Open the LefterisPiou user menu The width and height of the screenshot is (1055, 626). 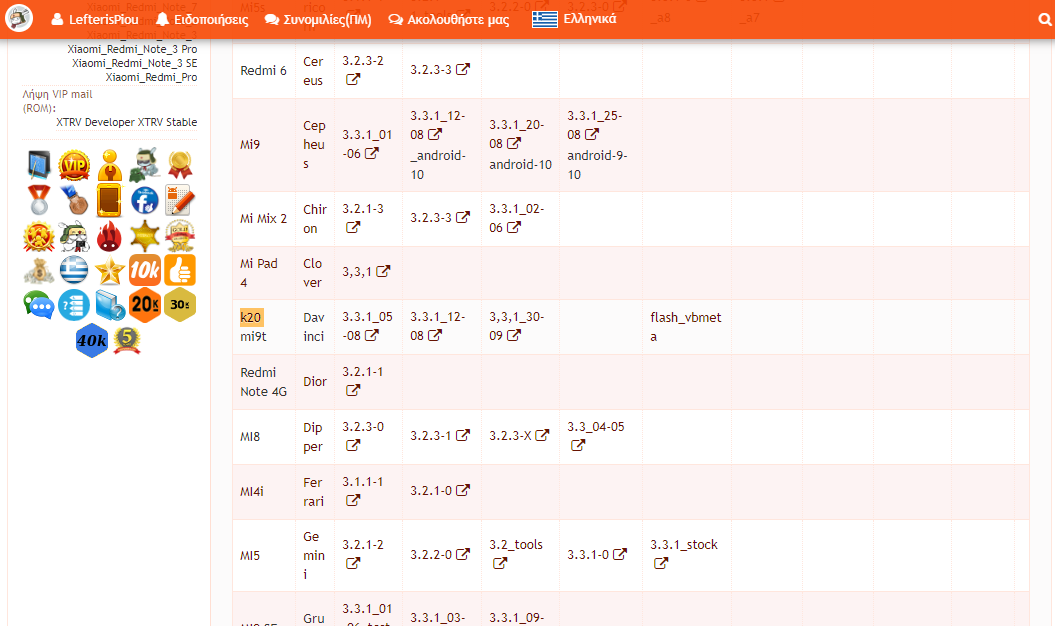pos(95,19)
